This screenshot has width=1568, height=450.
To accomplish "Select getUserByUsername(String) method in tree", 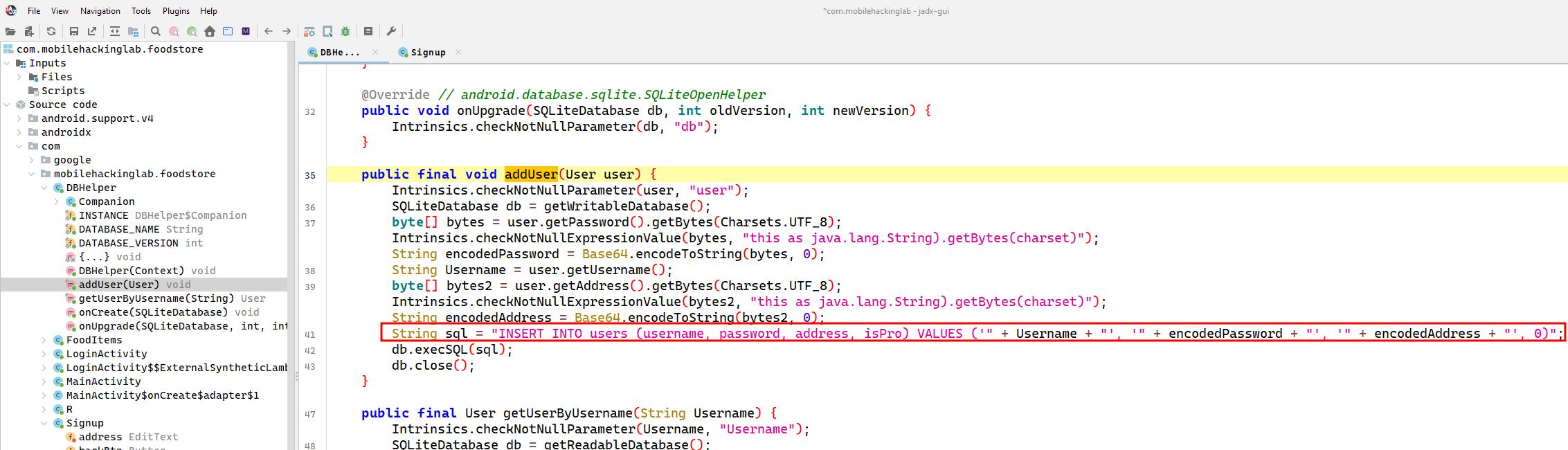I will tap(156, 298).
